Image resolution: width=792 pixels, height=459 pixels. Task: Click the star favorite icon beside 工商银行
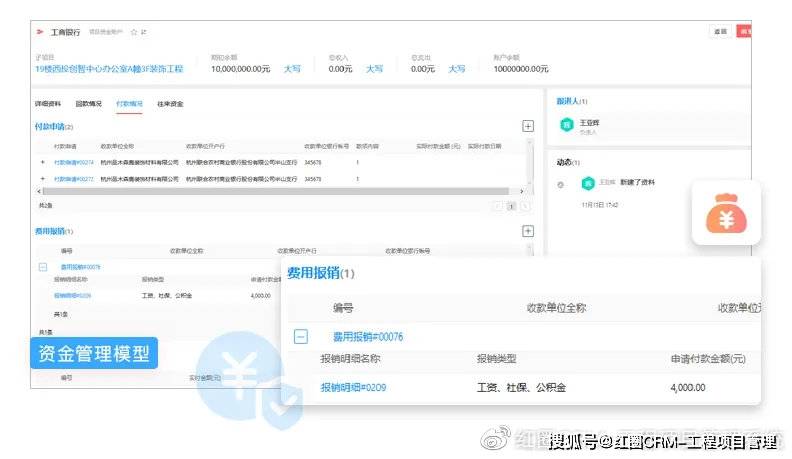[134, 32]
